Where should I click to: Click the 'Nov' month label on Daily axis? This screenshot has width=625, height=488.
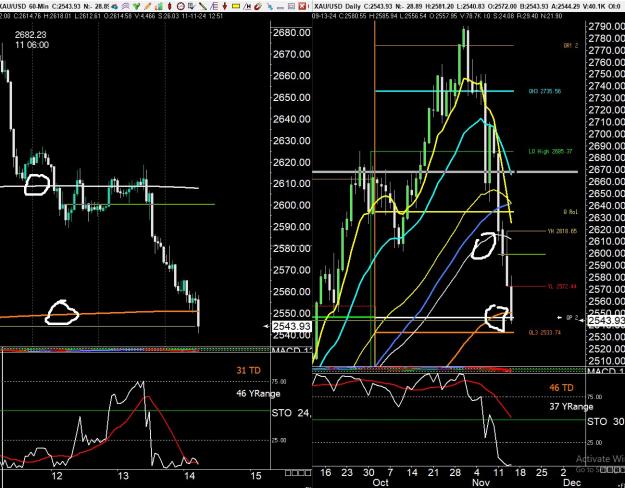coord(481,482)
